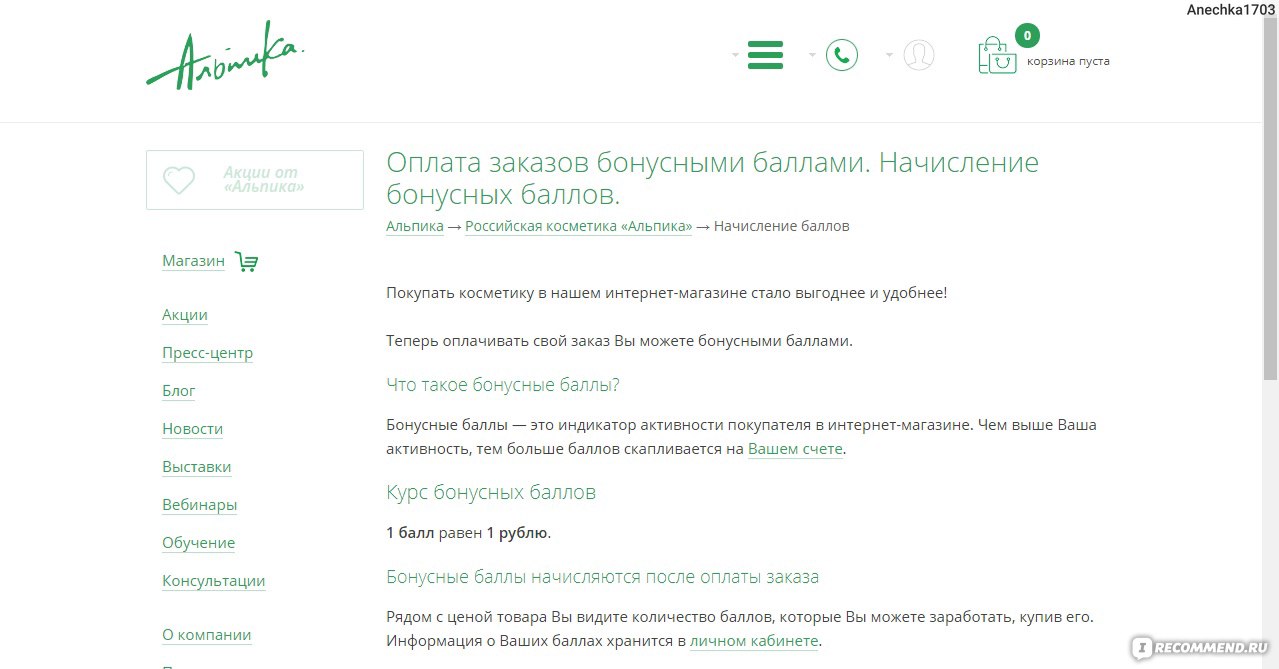Select Блог in the sidebar menu
This screenshot has width=1279, height=669.
[179, 391]
